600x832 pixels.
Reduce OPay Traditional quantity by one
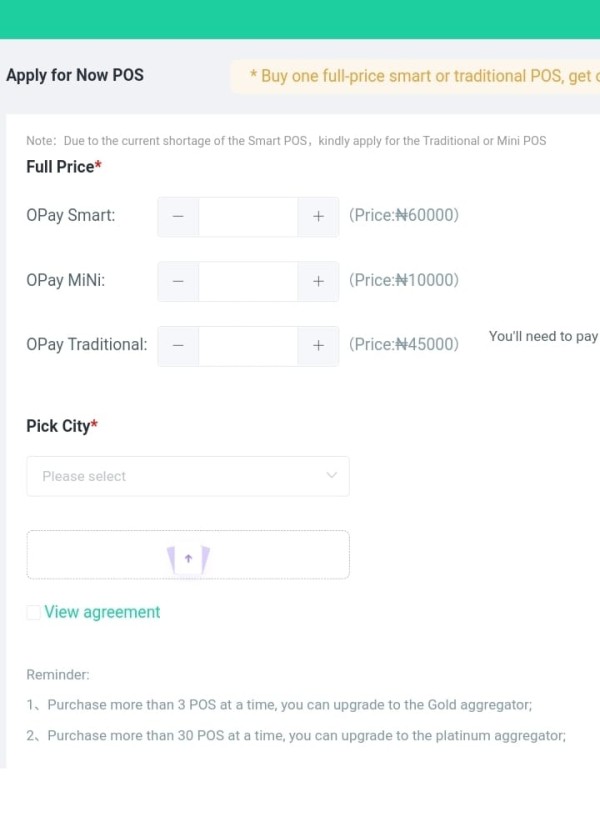[x=178, y=345]
